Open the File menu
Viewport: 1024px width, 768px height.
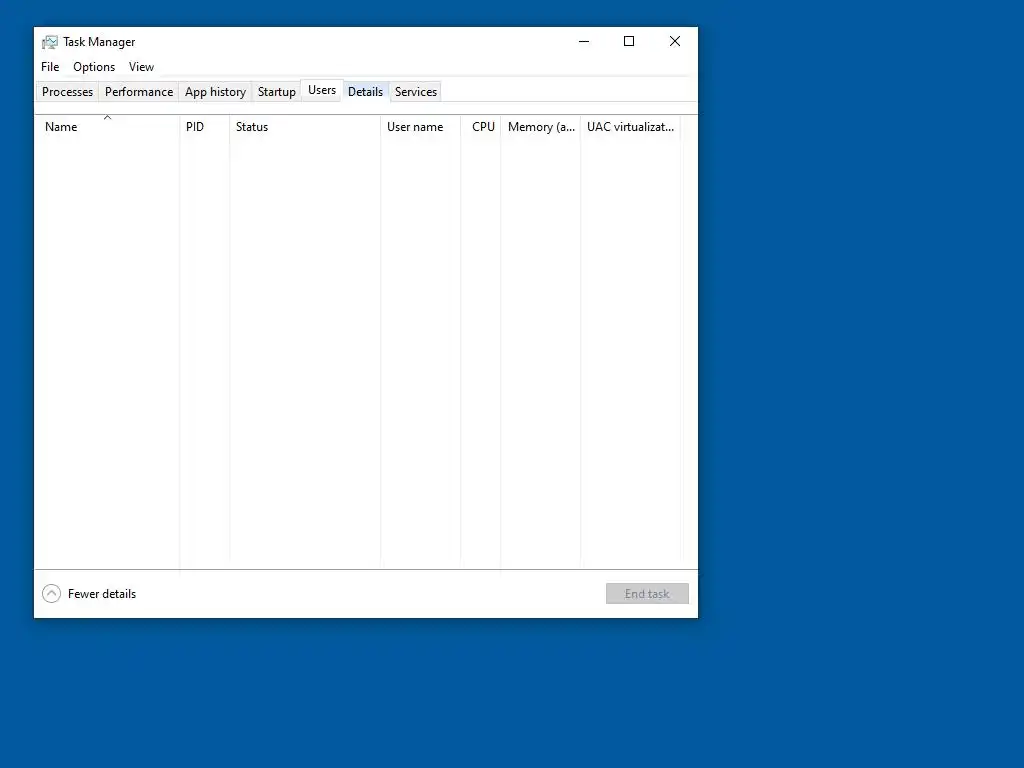(x=50, y=67)
